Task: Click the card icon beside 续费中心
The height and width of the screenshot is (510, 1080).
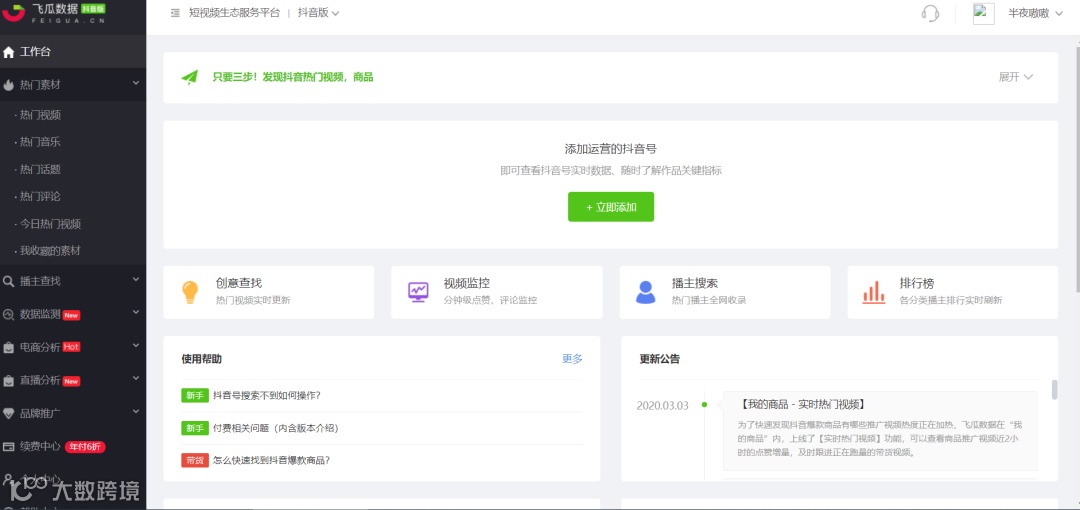Action: pos(9,447)
